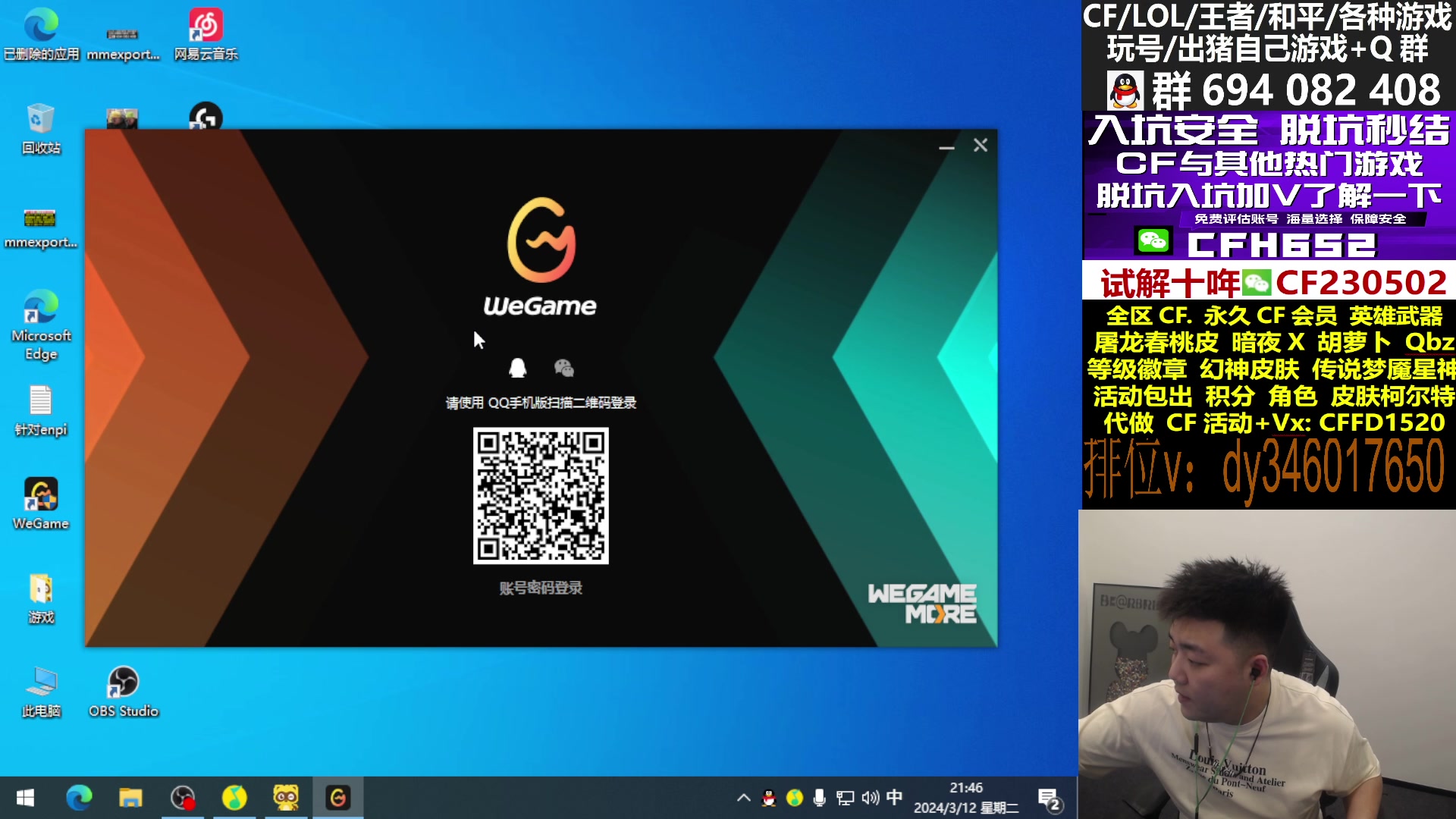The height and width of the screenshot is (819, 1456).
Task: Launch OBS Studio desktop shortcut
Action: tap(124, 692)
